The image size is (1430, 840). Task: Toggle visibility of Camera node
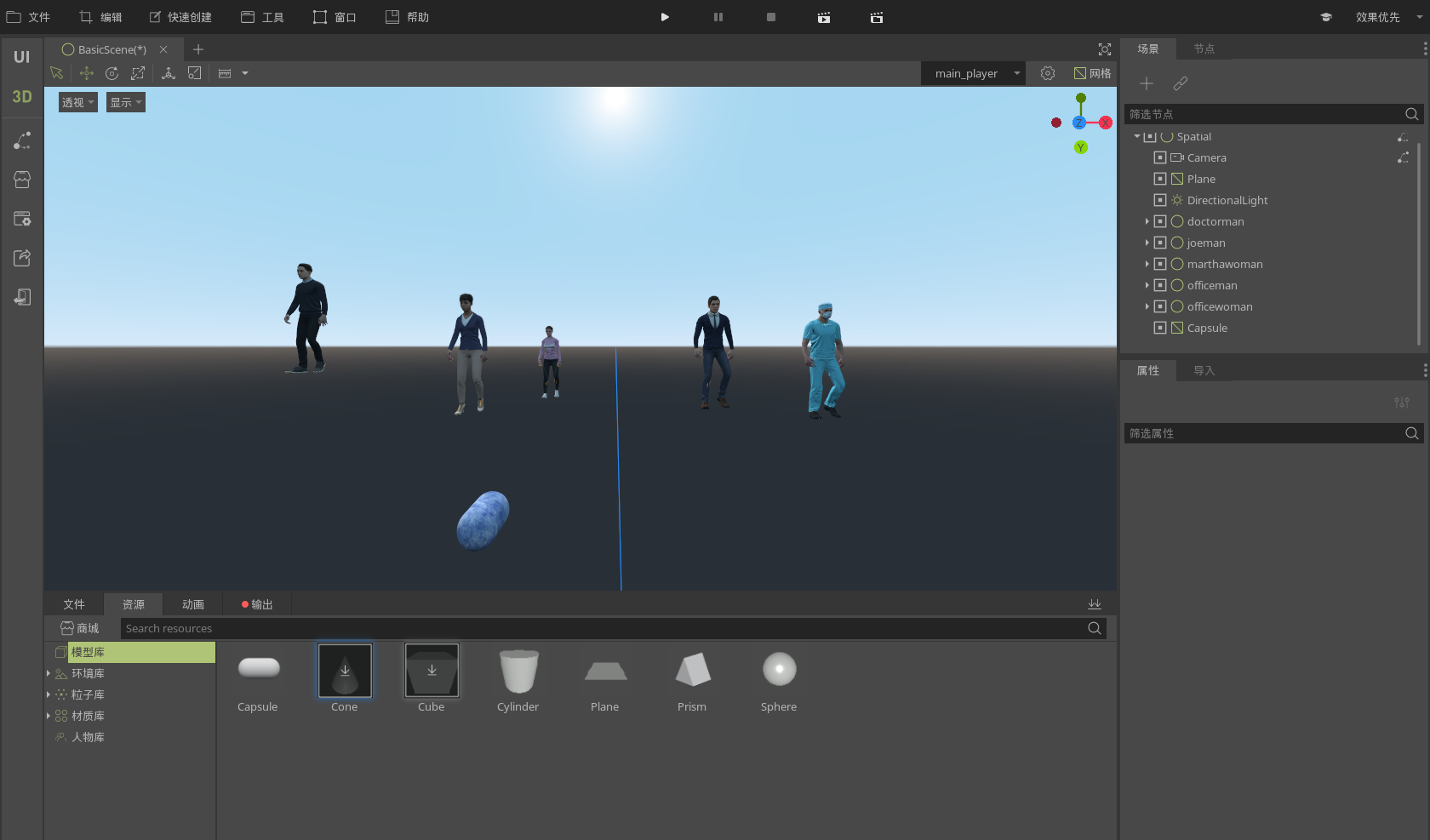pyautogui.click(x=1159, y=157)
